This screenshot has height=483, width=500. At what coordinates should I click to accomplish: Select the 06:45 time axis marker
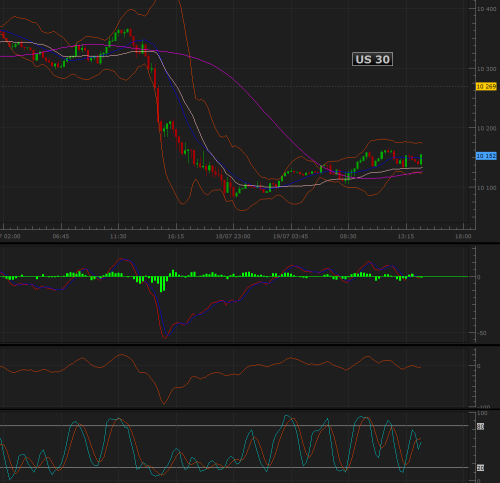(x=61, y=236)
